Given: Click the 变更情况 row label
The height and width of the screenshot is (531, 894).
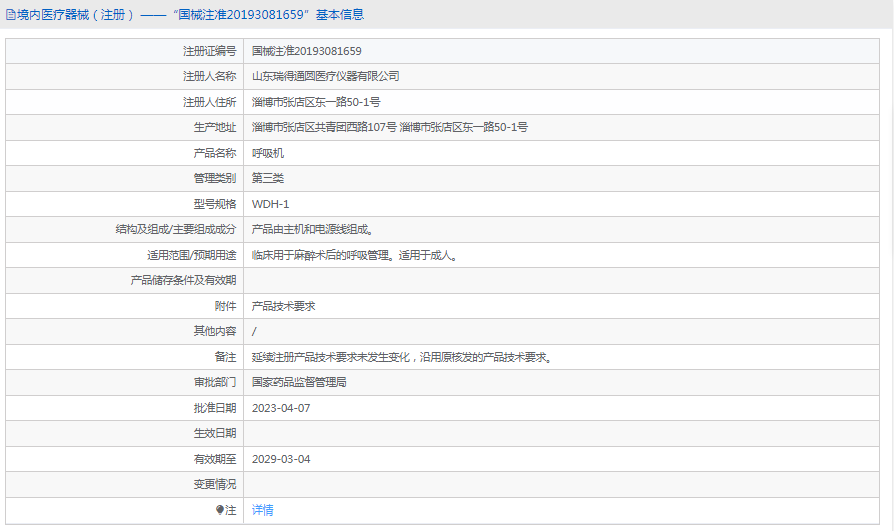Looking at the screenshot, I should [215, 484].
